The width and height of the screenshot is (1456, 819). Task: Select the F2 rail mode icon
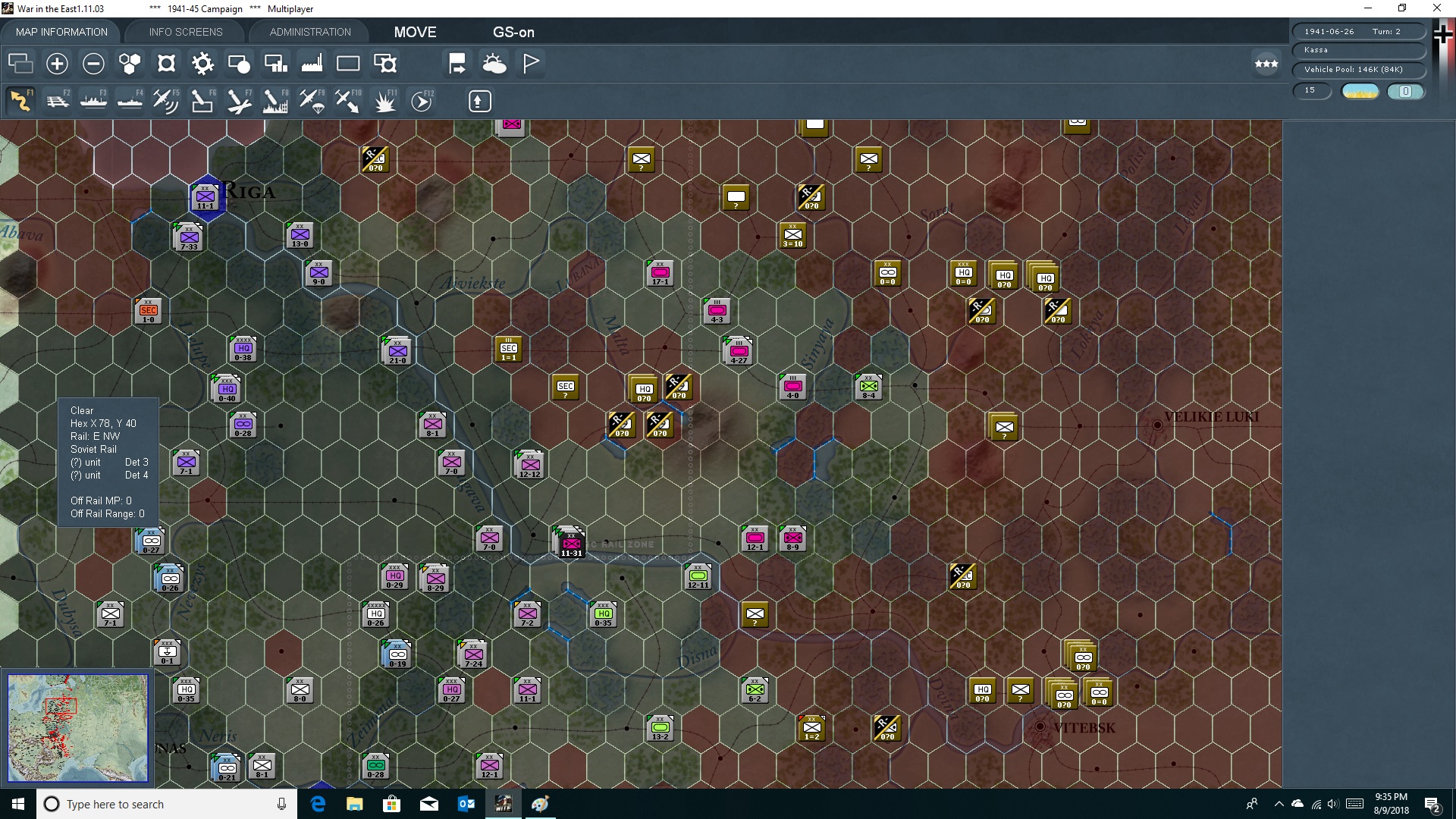click(57, 101)
